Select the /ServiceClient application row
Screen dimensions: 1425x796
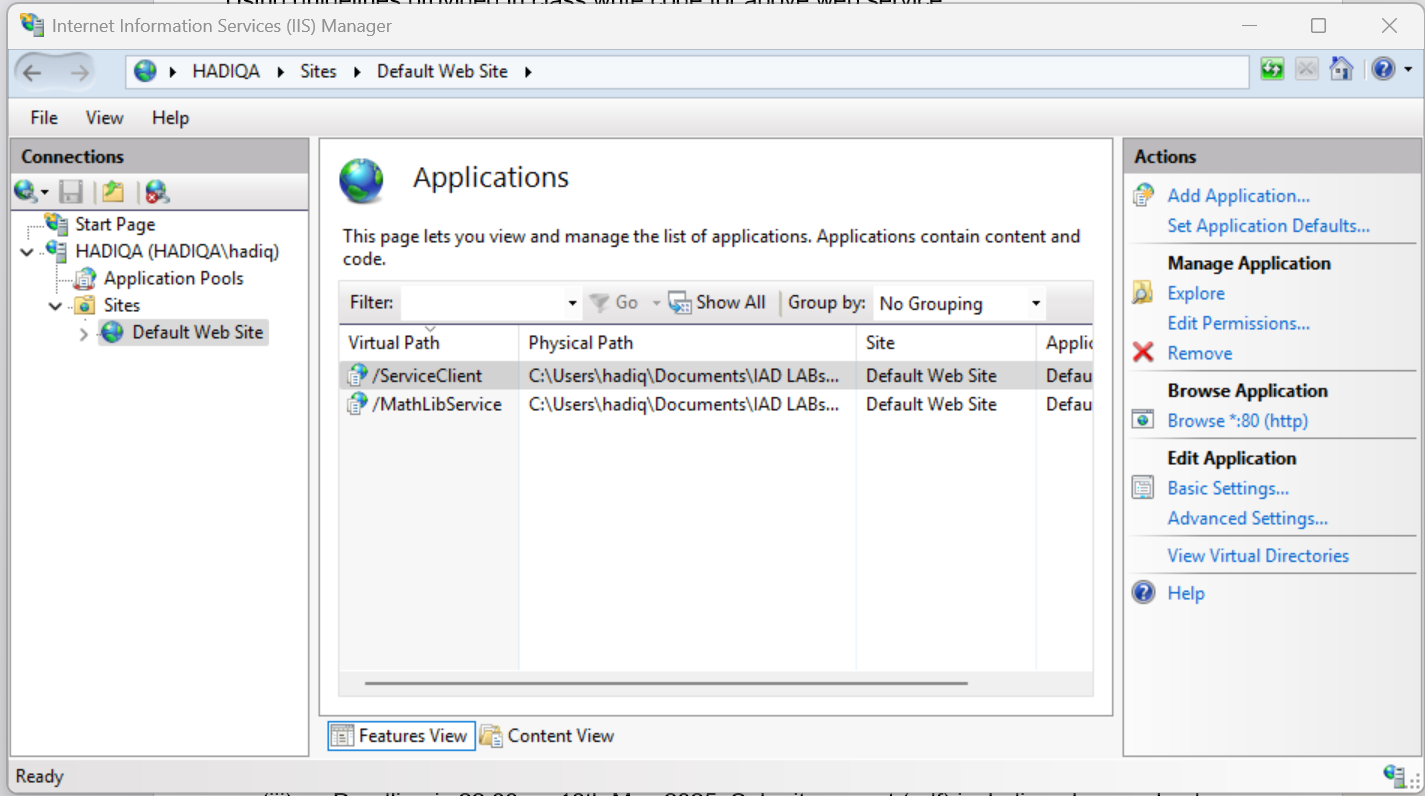[x=715, y=376]
